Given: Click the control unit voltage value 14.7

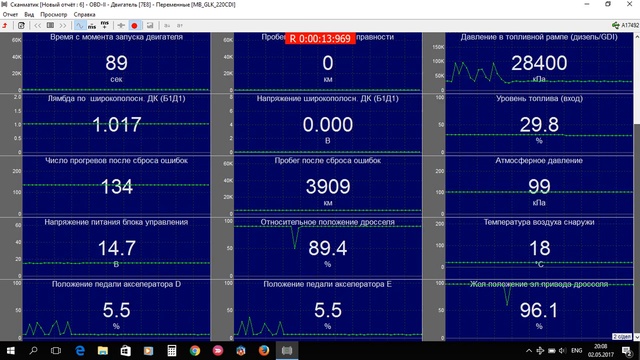Looking at the screenshot, I should click(x=117, y=248).
